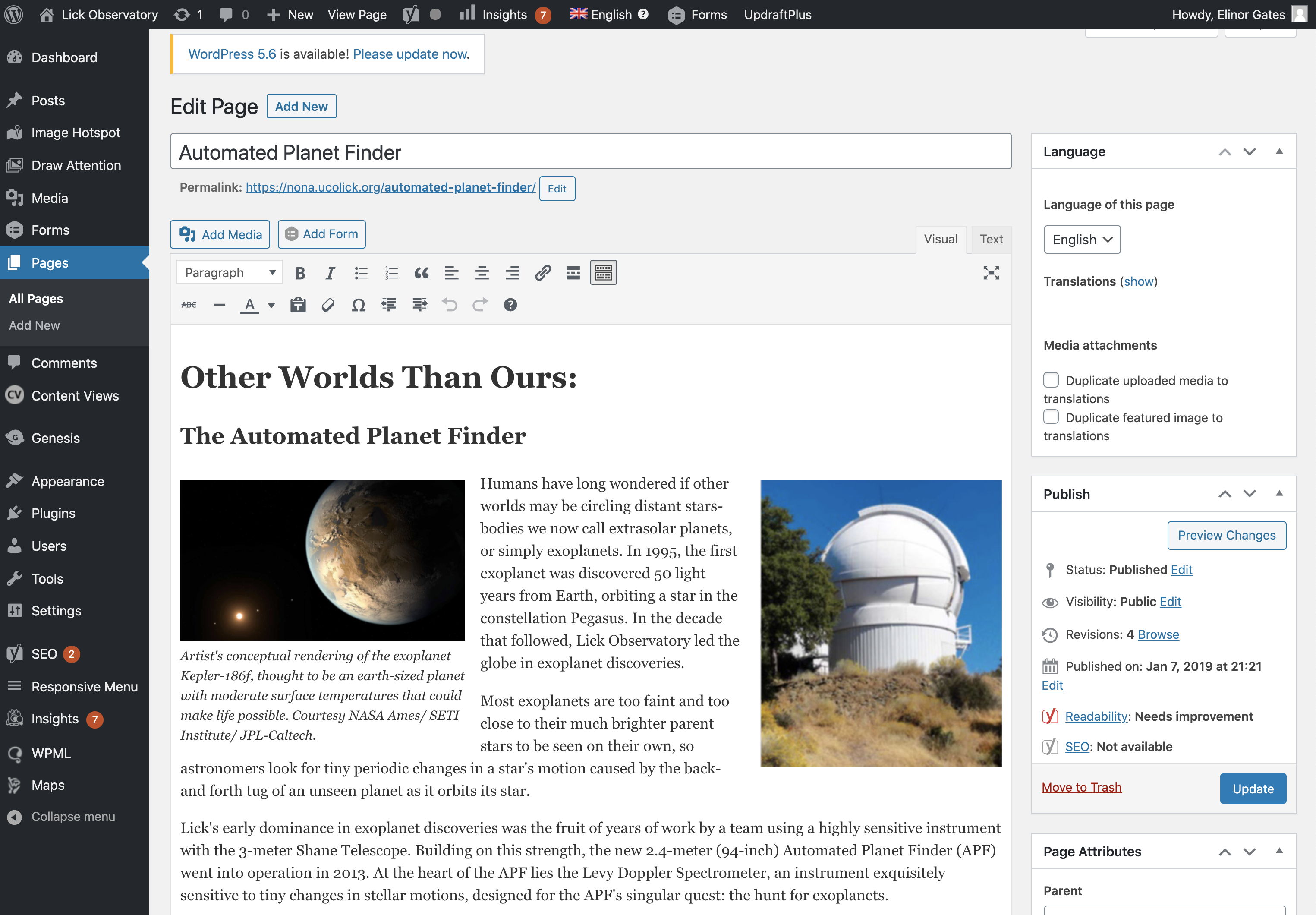Click Paste as text icon
1316x915 pixels.
298,305
